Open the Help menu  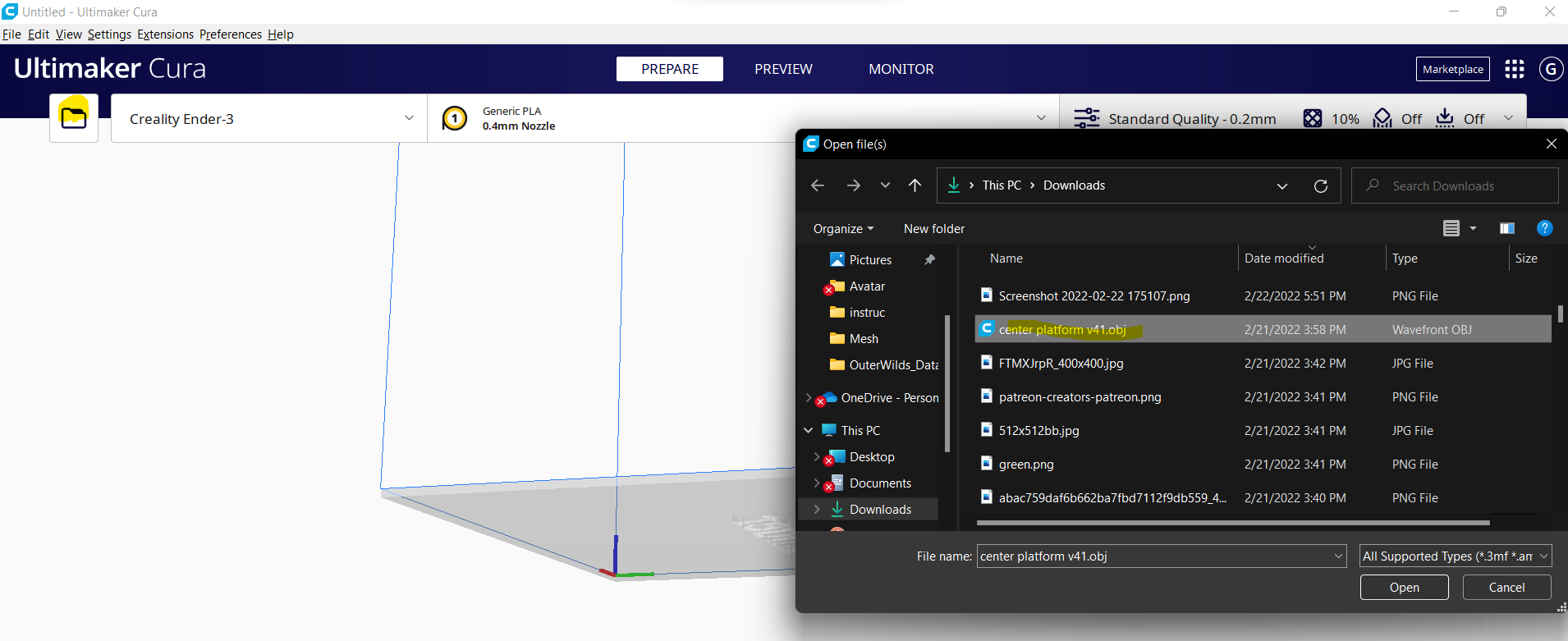click(x=281, y=34)
